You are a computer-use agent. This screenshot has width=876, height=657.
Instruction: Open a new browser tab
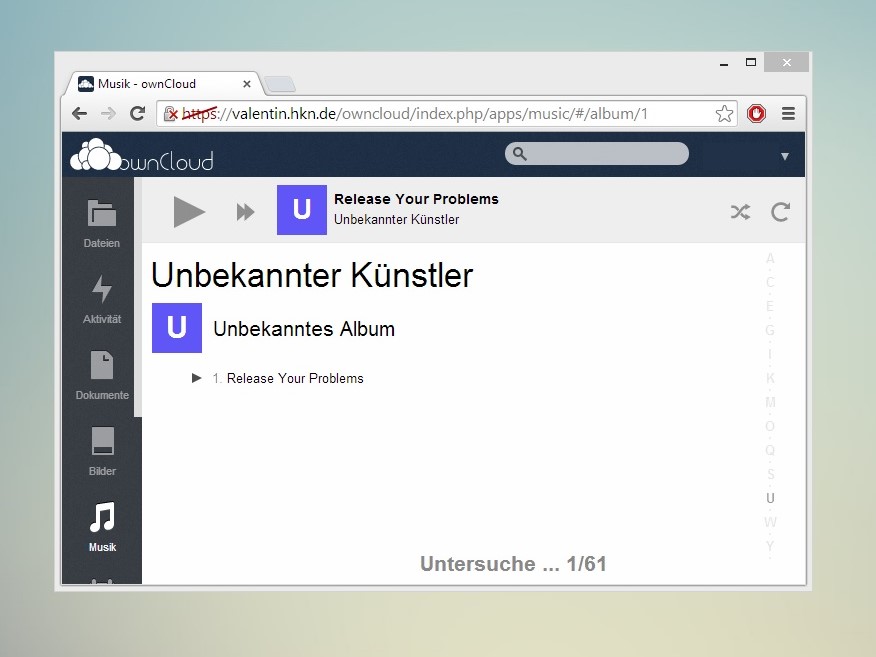click(x=279, y=84)
